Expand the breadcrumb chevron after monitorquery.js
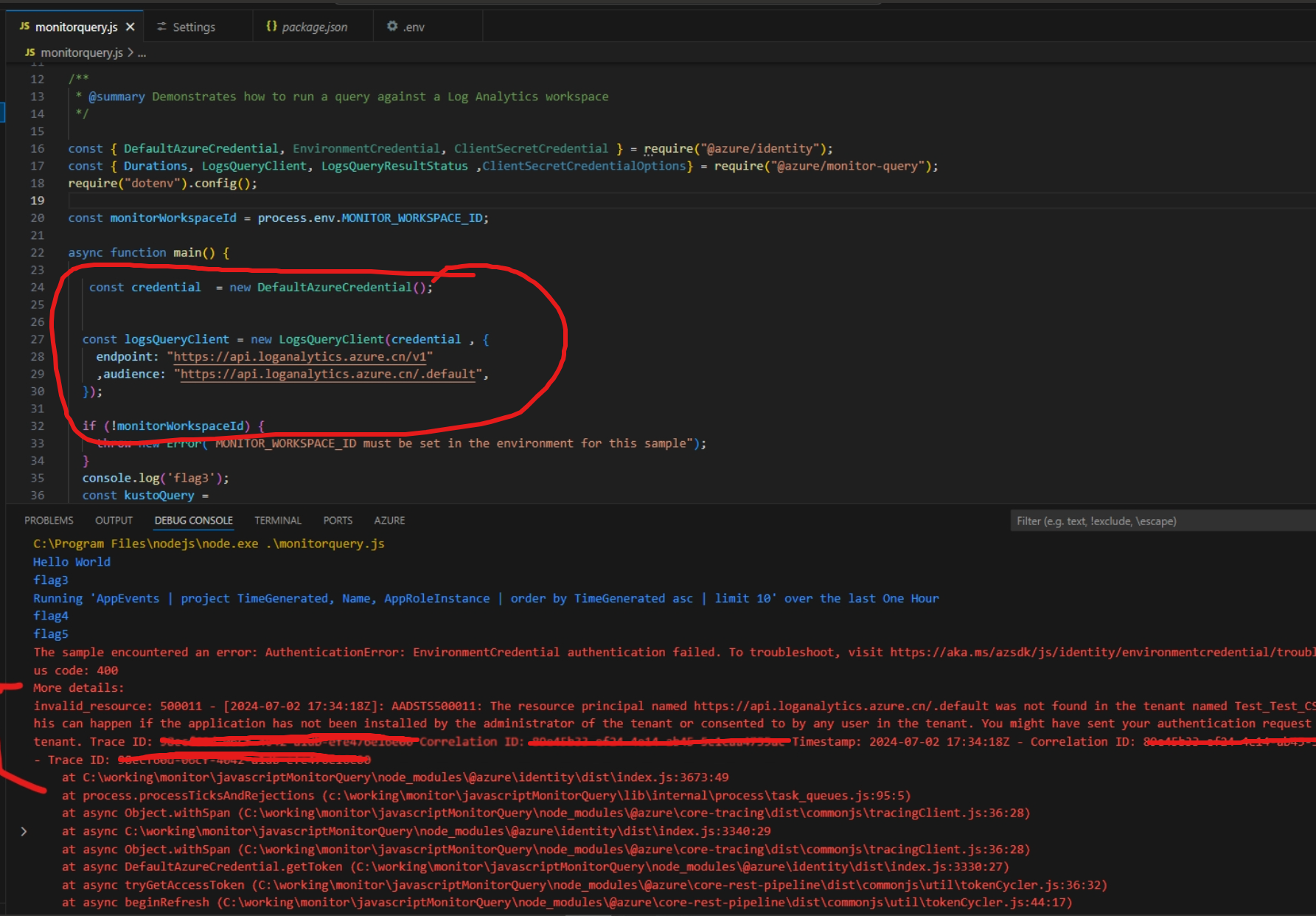This screenshot has width=1316, height=916. pyautogui.click(x=130, y=52)
